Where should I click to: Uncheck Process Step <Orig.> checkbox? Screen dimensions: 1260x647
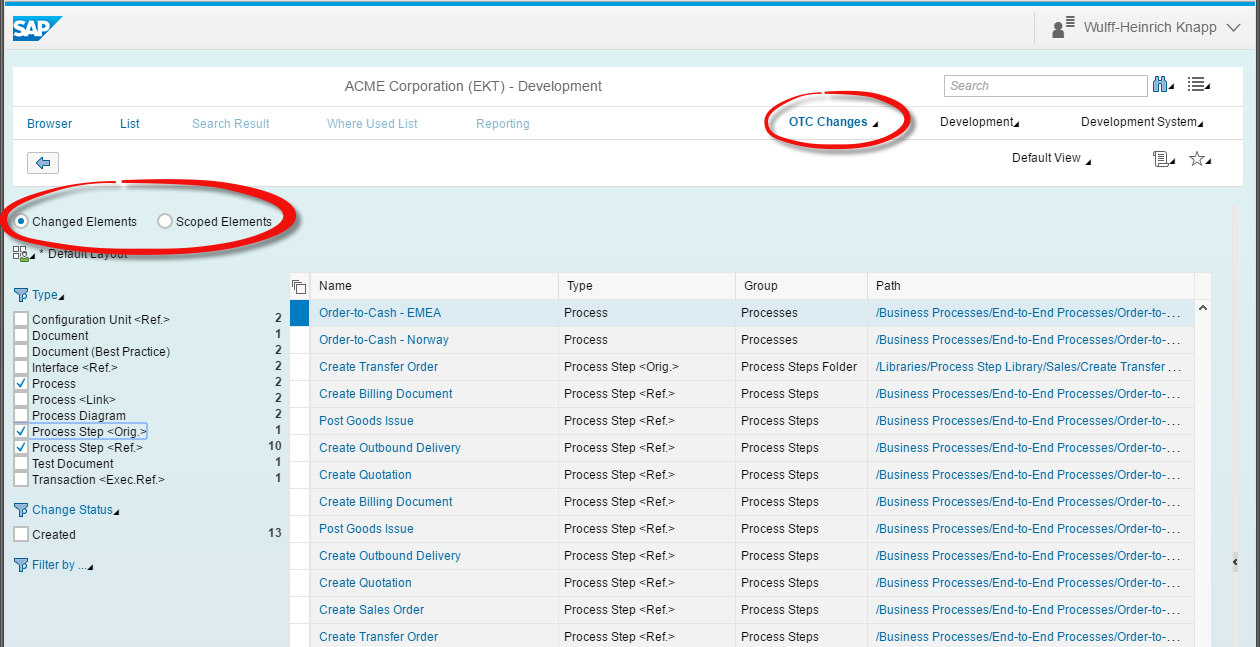(21, 431)
